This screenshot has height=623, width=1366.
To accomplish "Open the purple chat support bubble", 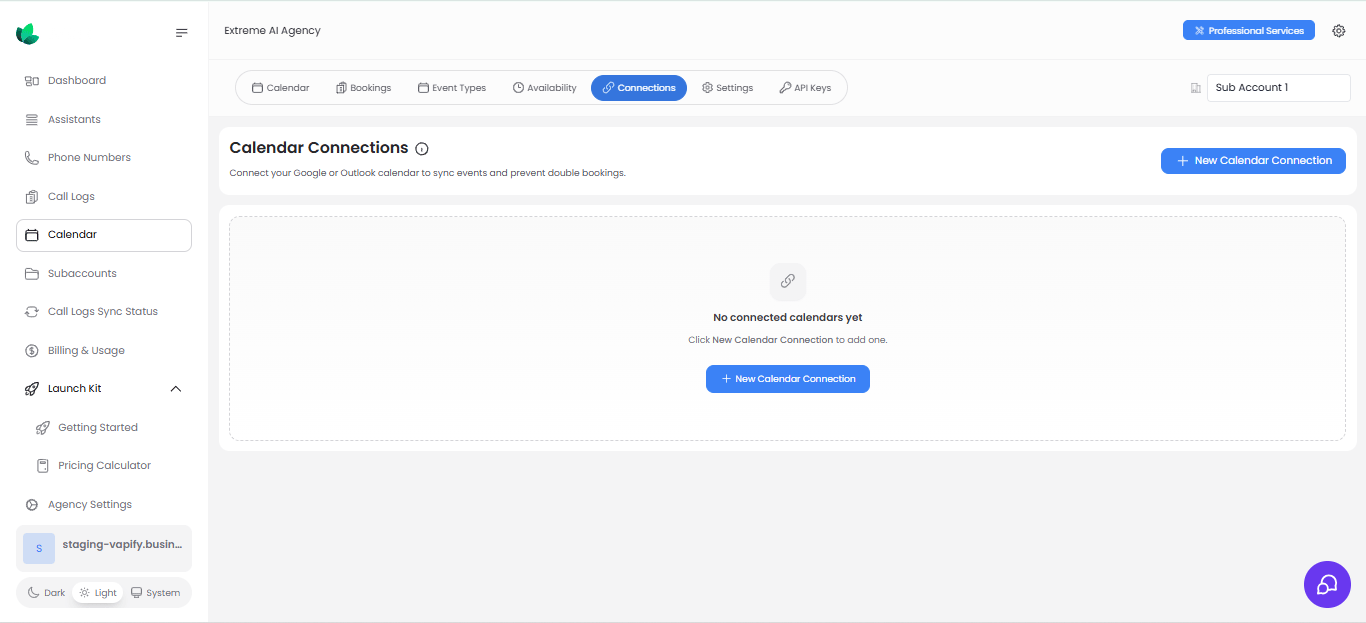I will coord(1327,584).
